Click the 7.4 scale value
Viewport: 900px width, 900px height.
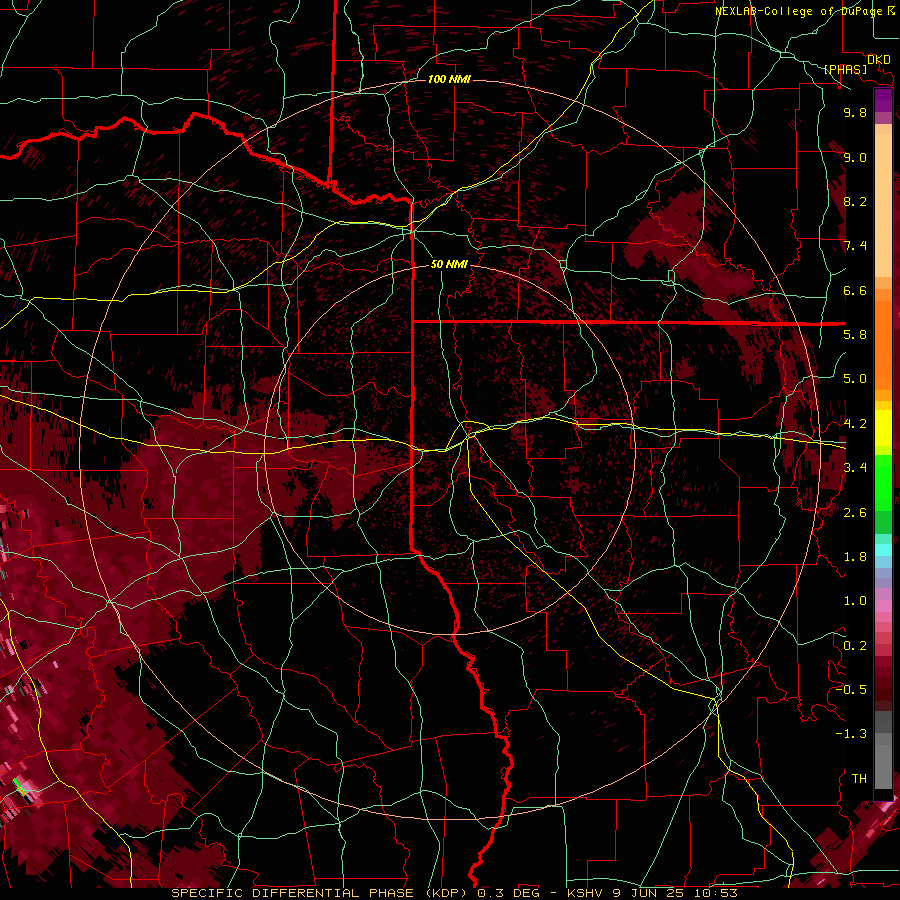[x=855, y=246]
